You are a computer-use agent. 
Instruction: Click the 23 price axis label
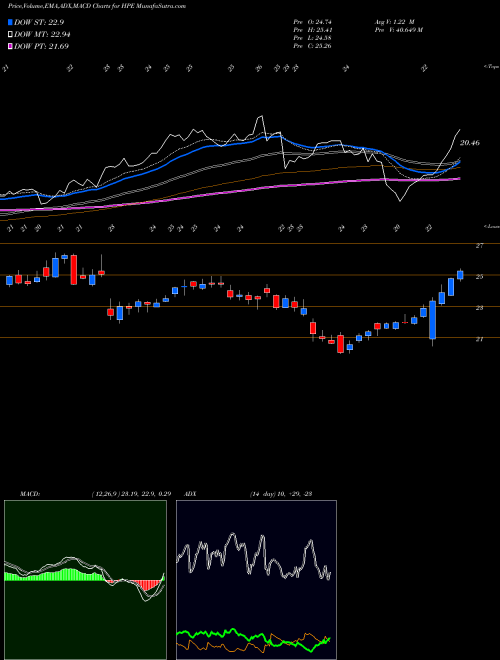coord(479,308)
